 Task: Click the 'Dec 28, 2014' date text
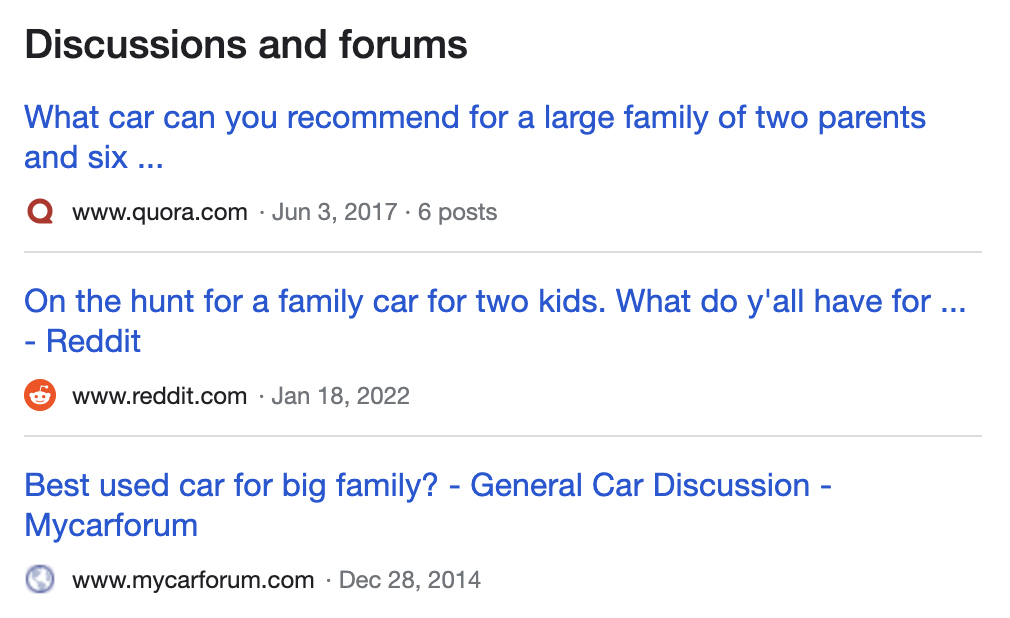[x=410, y=580]
